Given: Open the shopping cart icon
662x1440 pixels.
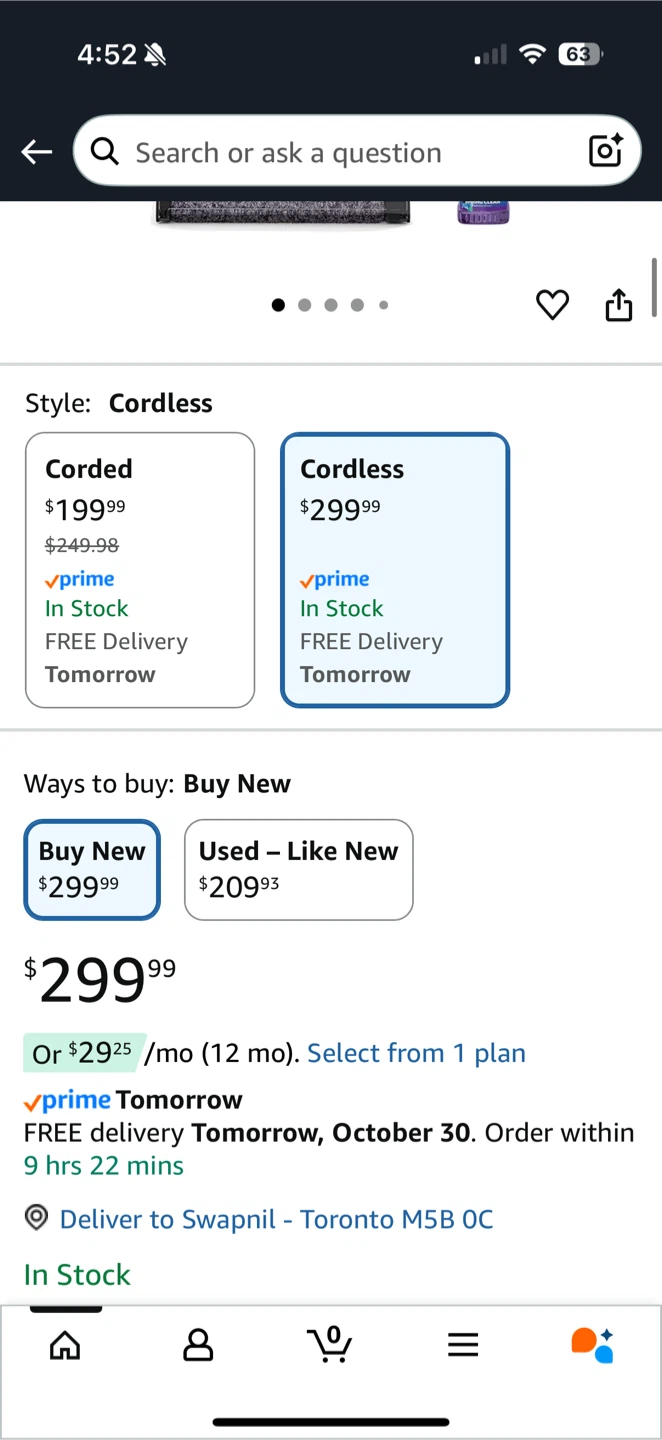Looking at the screenshot, I should [330, 1344].
